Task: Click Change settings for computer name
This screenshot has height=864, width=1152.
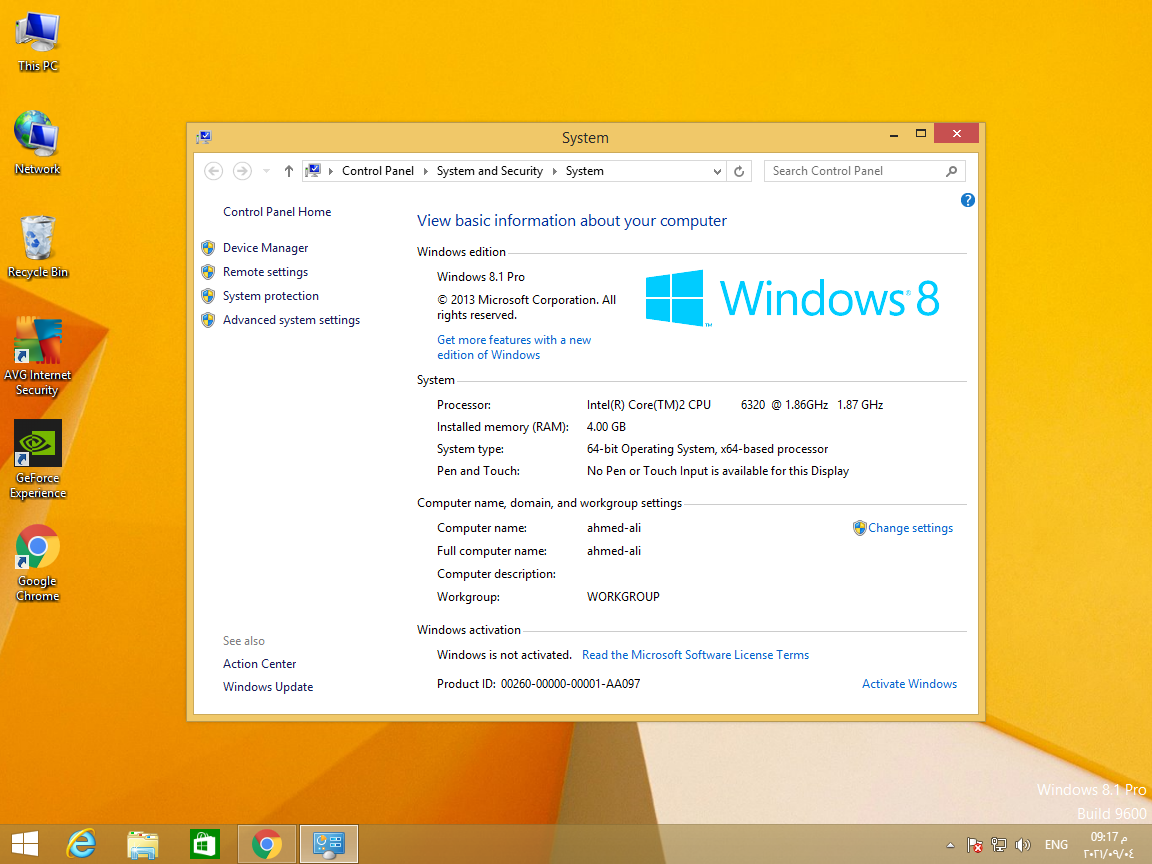Action: (910, 528)
